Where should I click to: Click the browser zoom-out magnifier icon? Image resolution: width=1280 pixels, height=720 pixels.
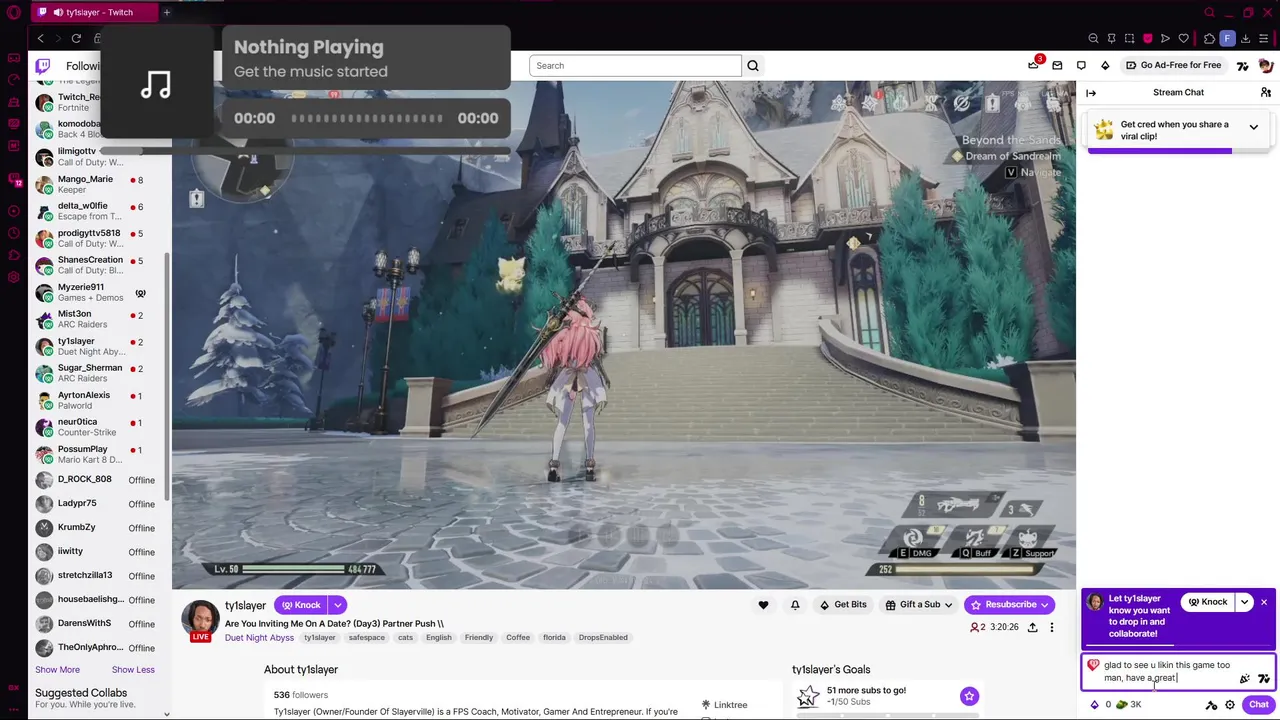(1093, 38)
